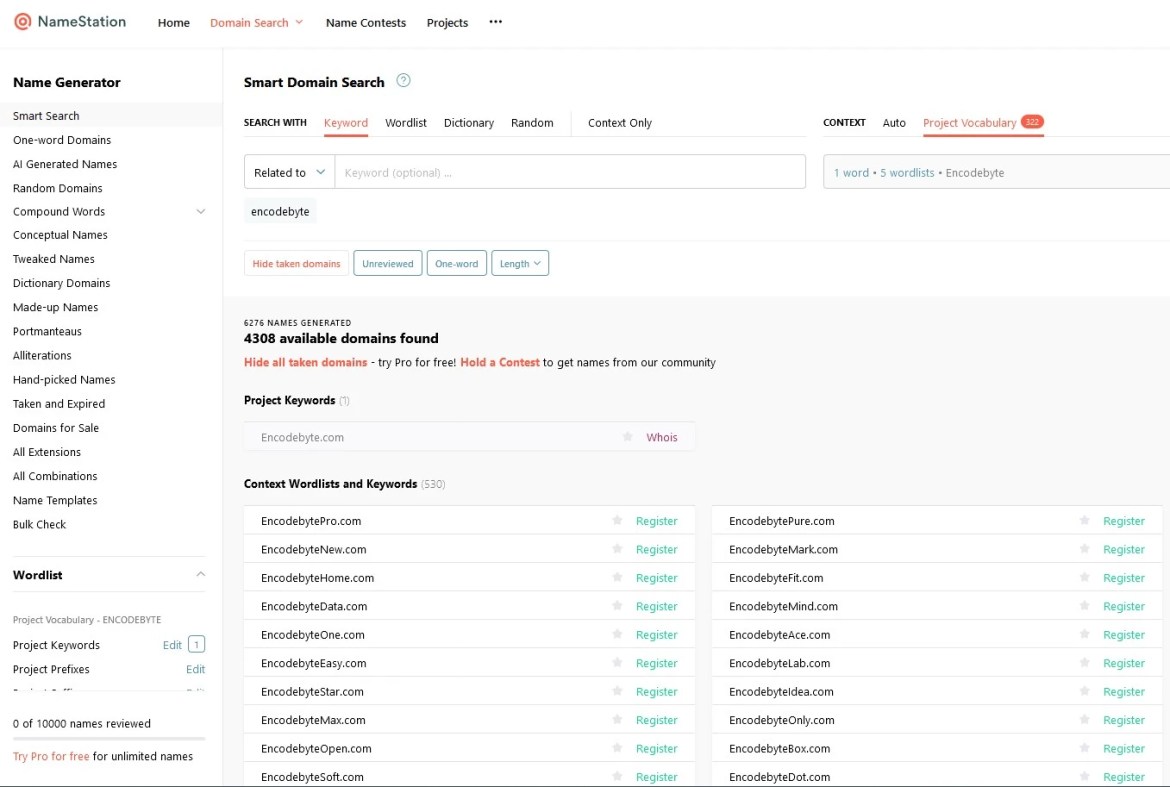Star the EncodebyteIdea.com domain
Viewport: 1170px width, 787px height.
[x=1084, y=690]
